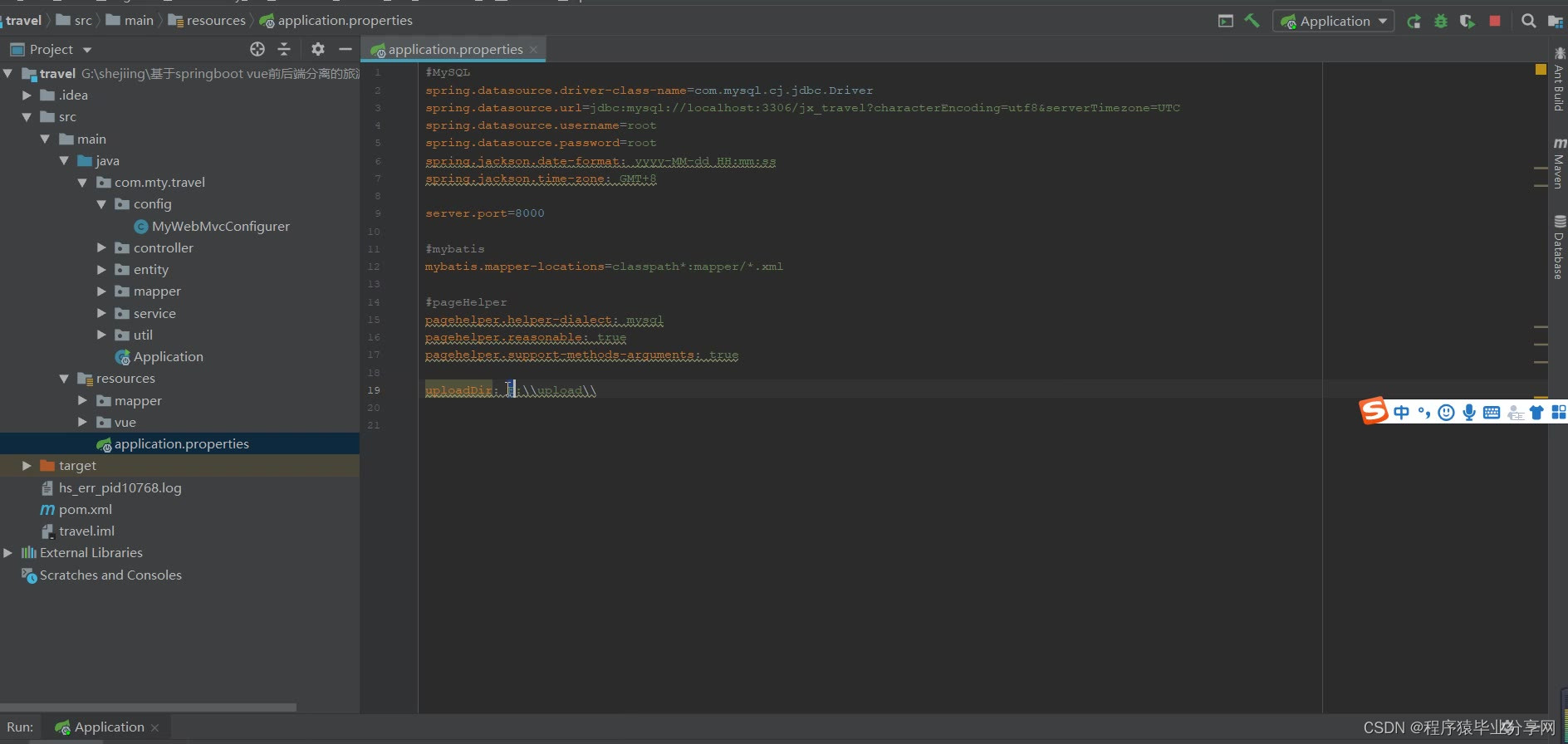Expand the service package

101,313
